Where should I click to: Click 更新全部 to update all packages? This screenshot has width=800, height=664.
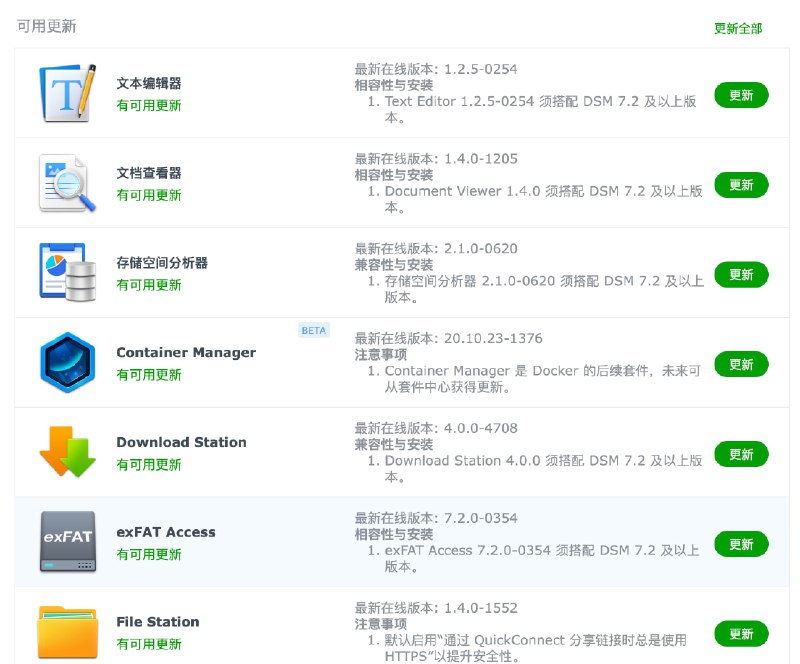tap(738, 27)
